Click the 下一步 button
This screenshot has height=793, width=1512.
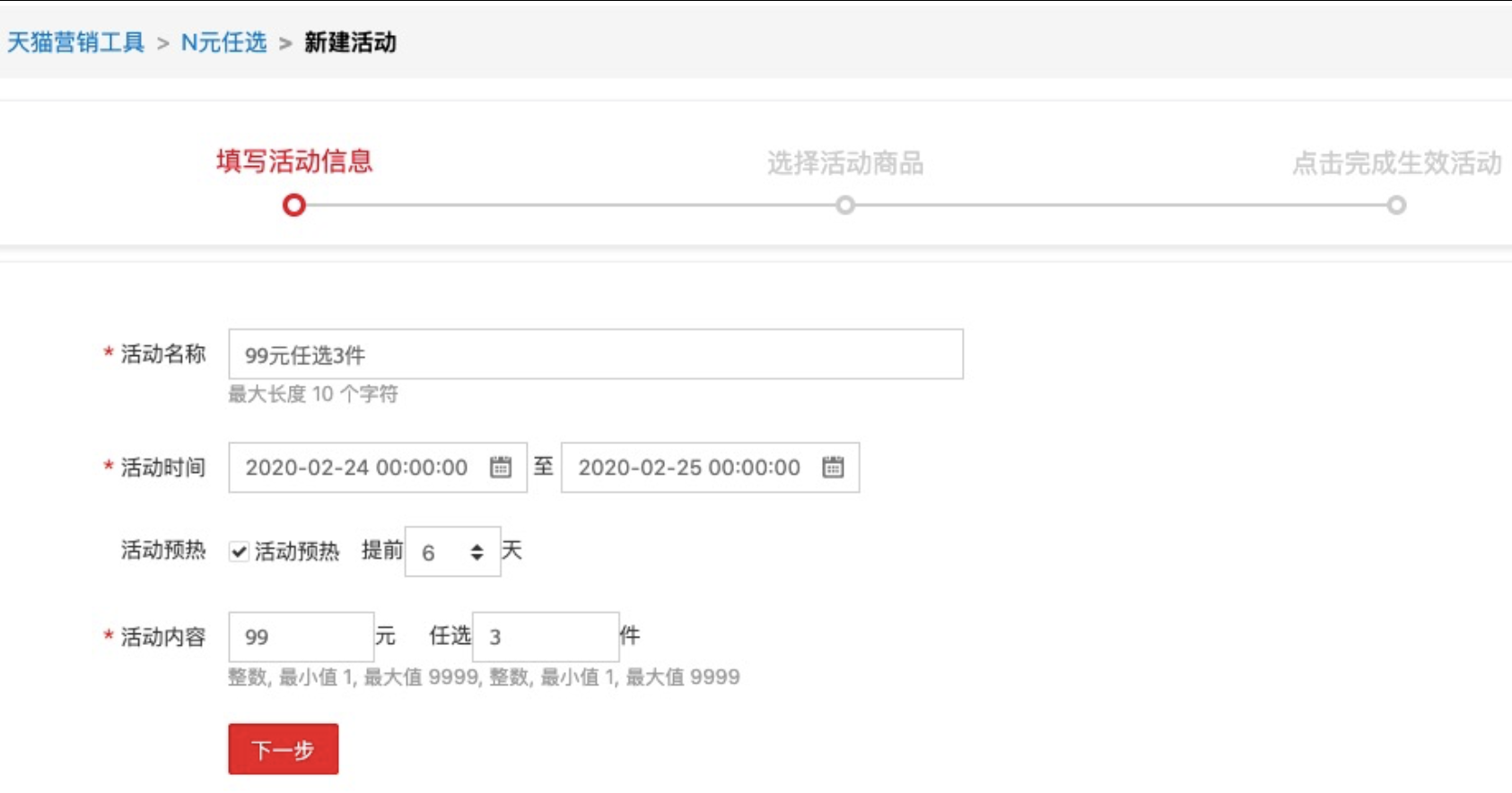click(x=284, y=749)
